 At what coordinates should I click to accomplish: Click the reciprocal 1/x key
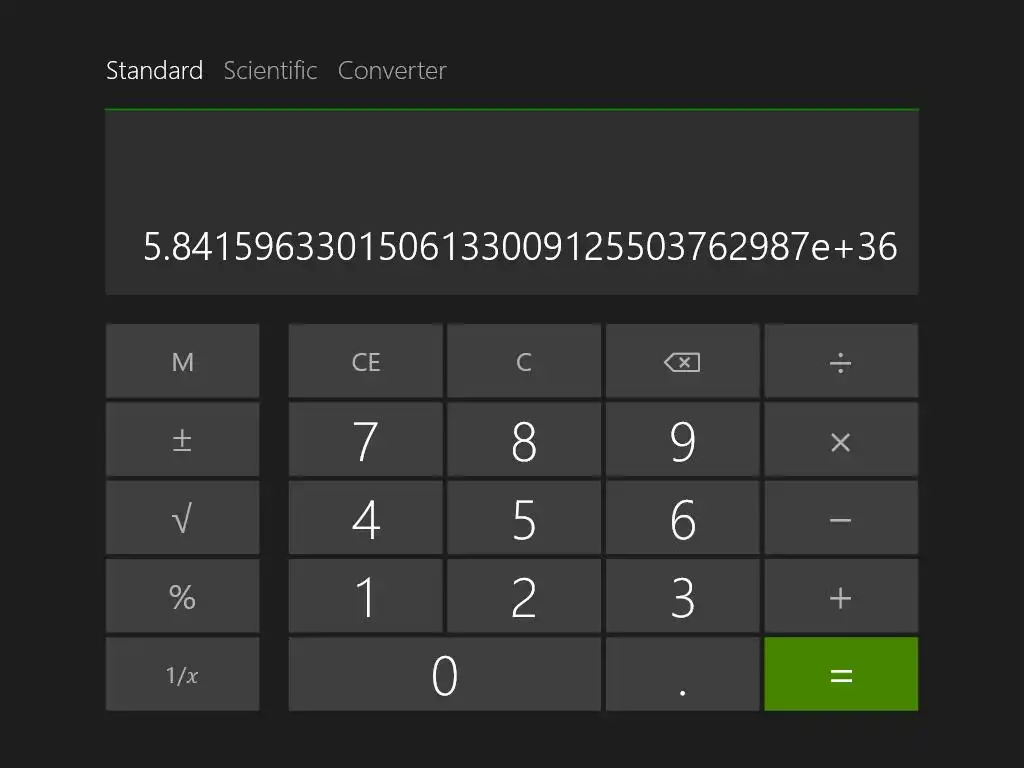182,674
